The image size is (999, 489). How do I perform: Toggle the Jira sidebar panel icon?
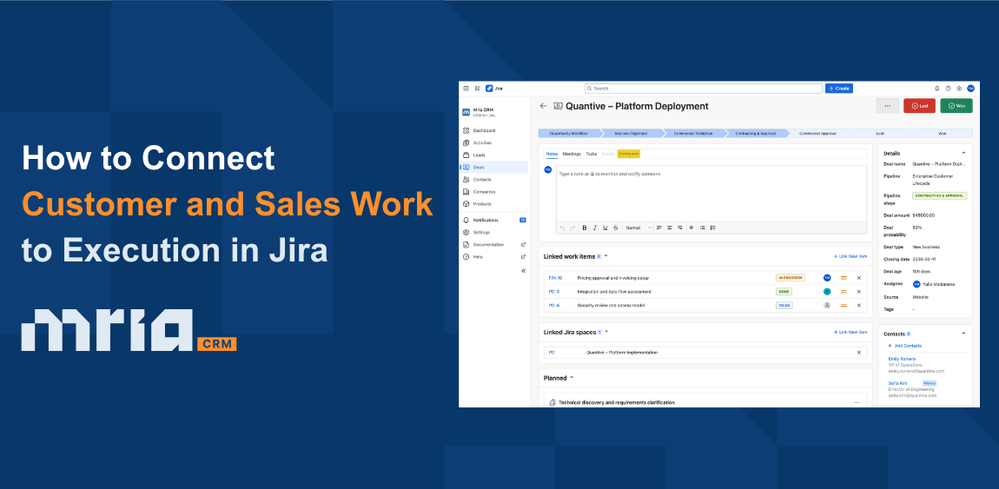click(466, 89)
